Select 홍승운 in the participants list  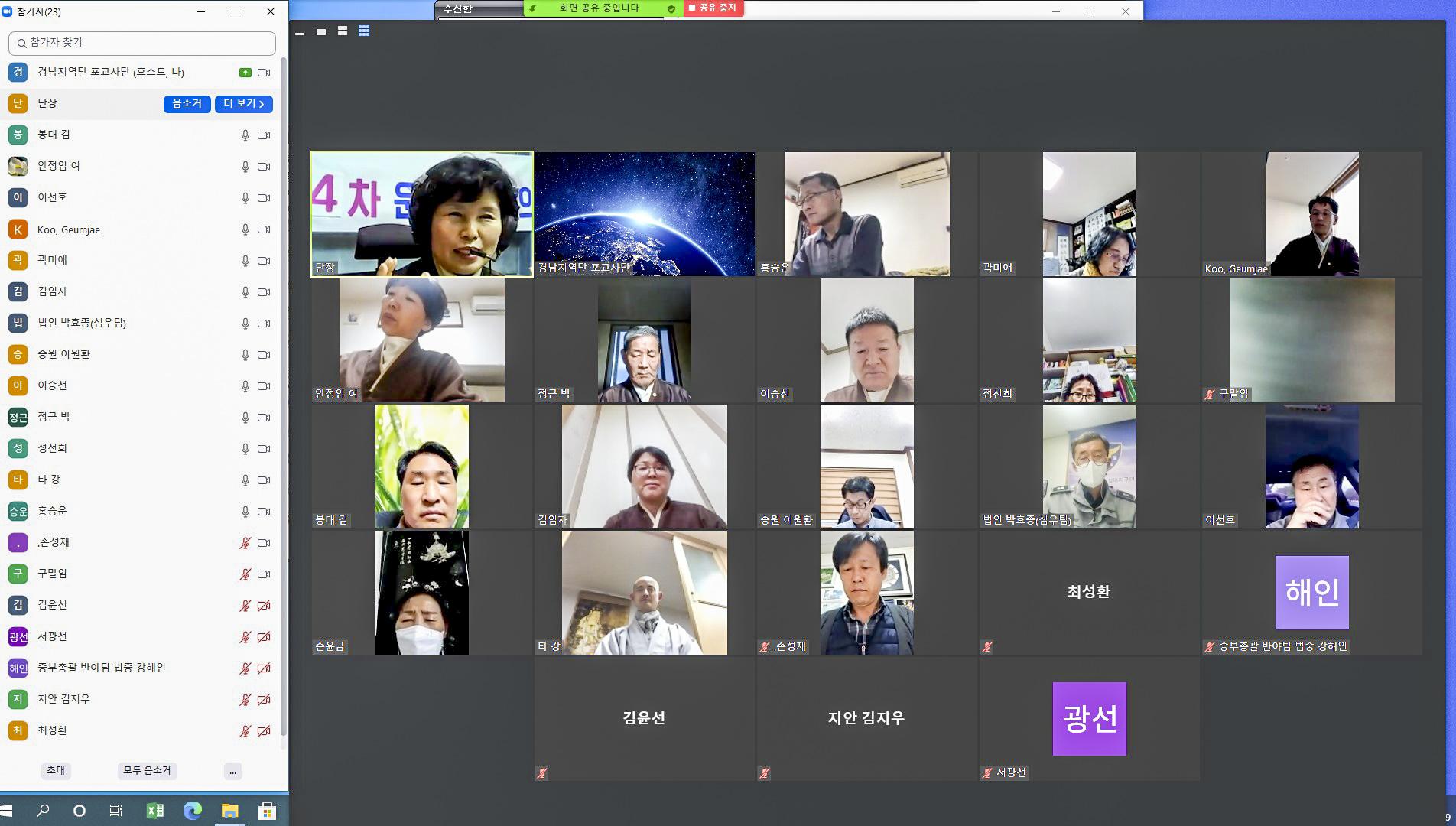pyautogui.click(x=52, y=511)
